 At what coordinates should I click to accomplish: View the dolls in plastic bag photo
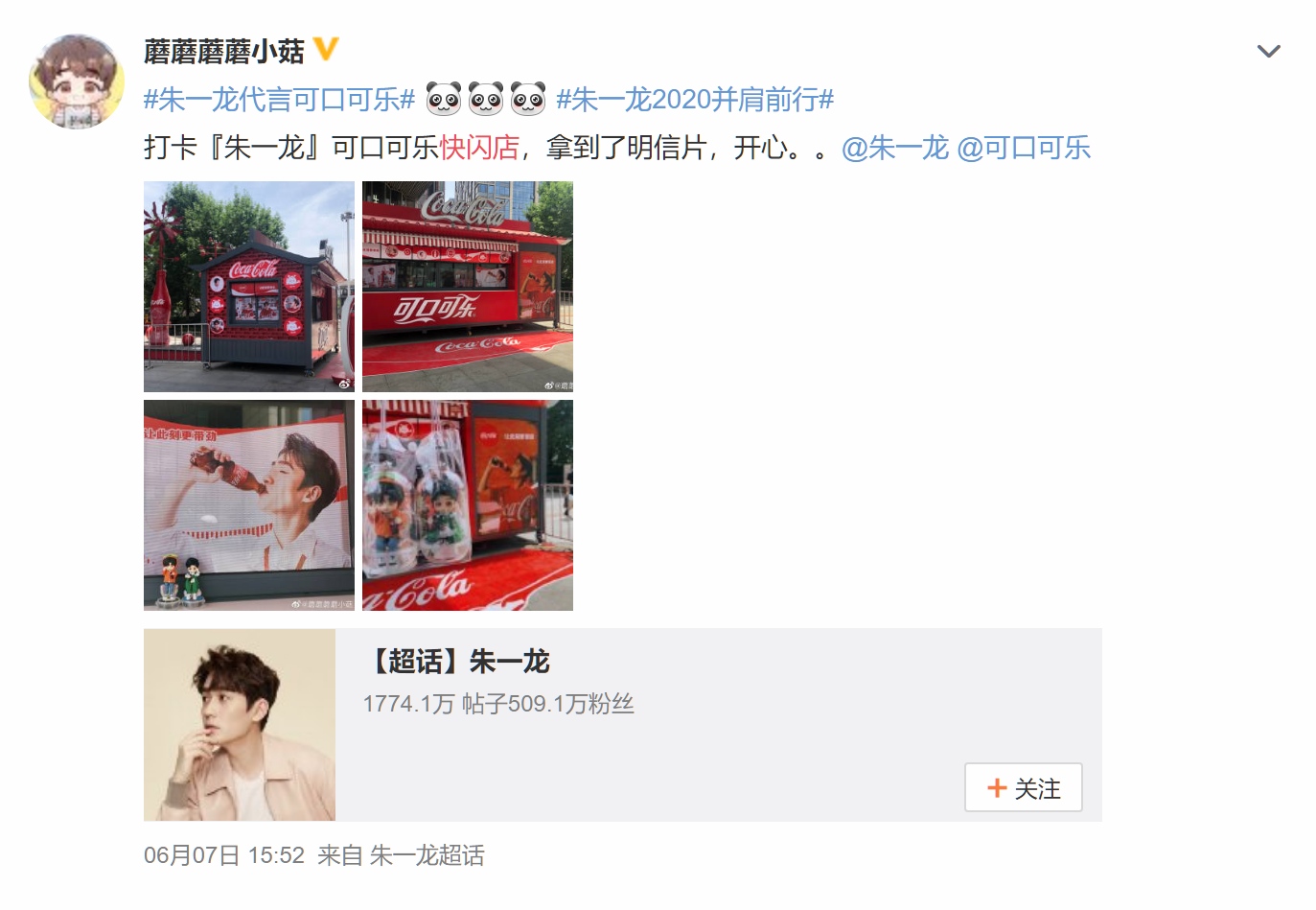click(468, 505)
